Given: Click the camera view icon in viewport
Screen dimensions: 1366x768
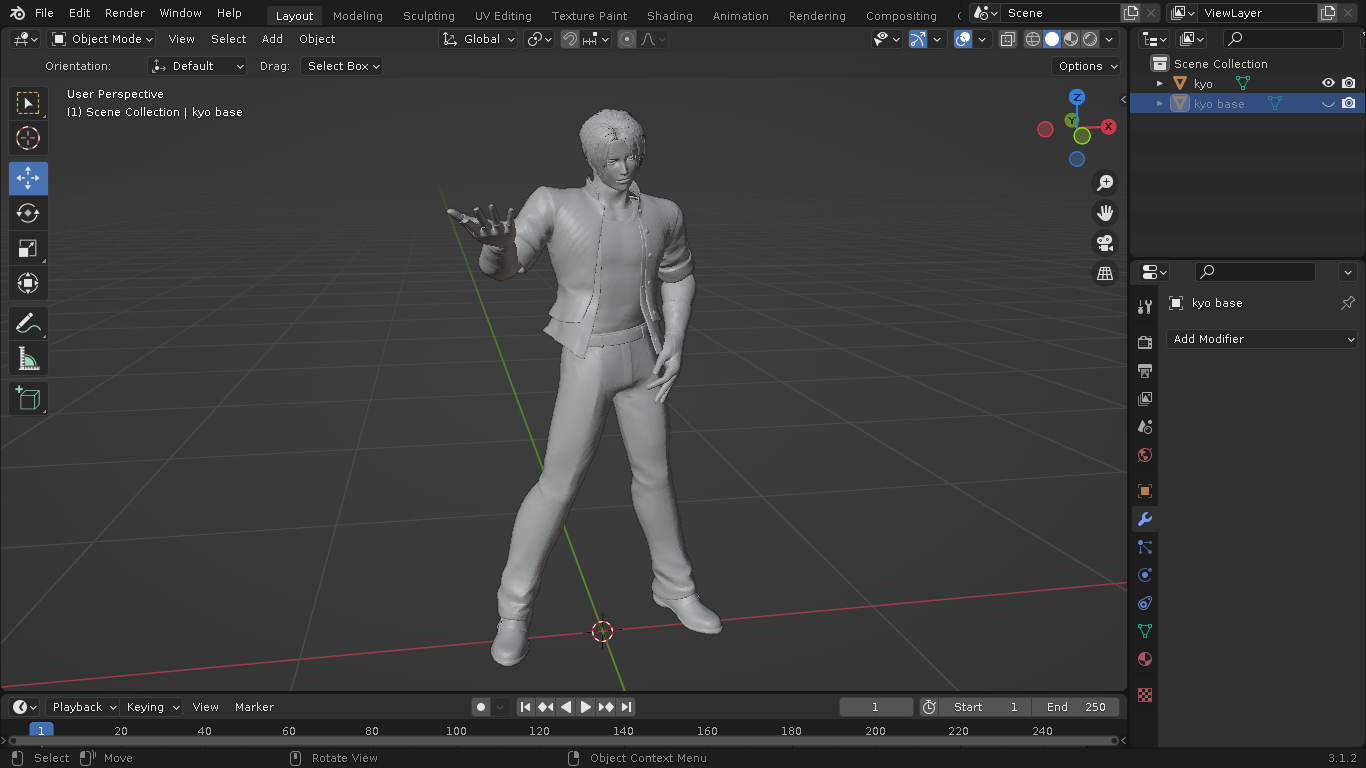Looking at the screenshot, I should [x=1104, y=243].
